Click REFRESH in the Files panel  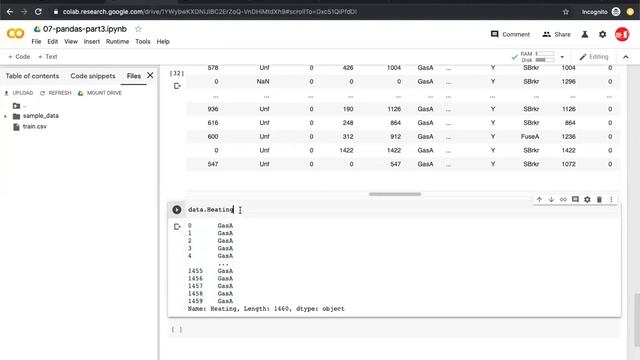click(x=56, y=93)
